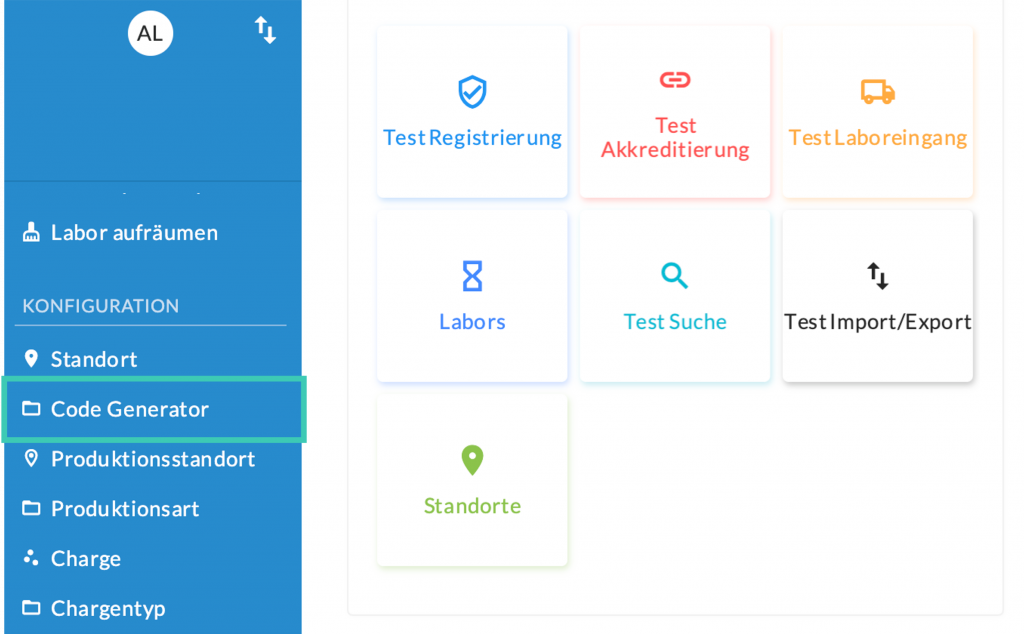
Task: Click the blue hourglass icon for Labors
Action: pyautogui.click(x=472, y=276)
